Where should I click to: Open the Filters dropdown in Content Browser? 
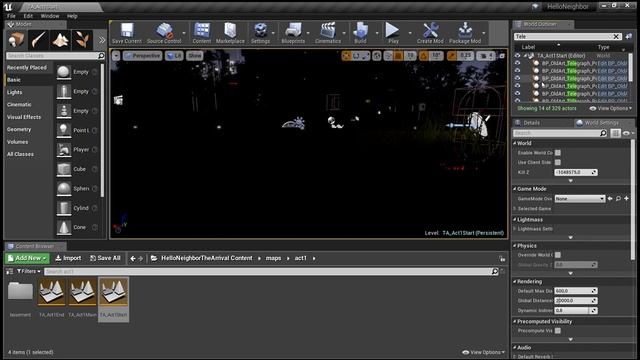pos(29,271)
